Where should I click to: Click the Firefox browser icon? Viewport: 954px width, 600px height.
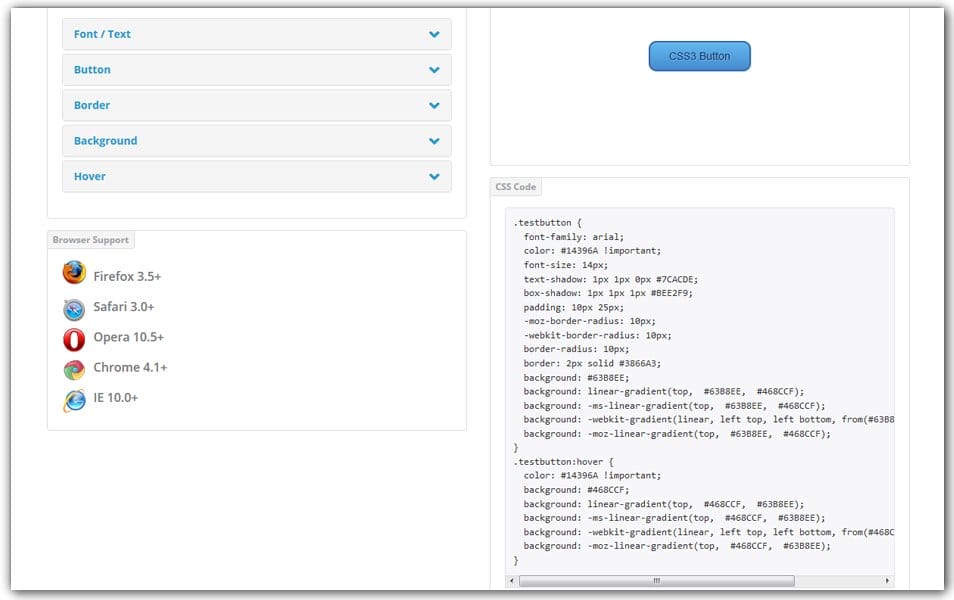[73, 272]
